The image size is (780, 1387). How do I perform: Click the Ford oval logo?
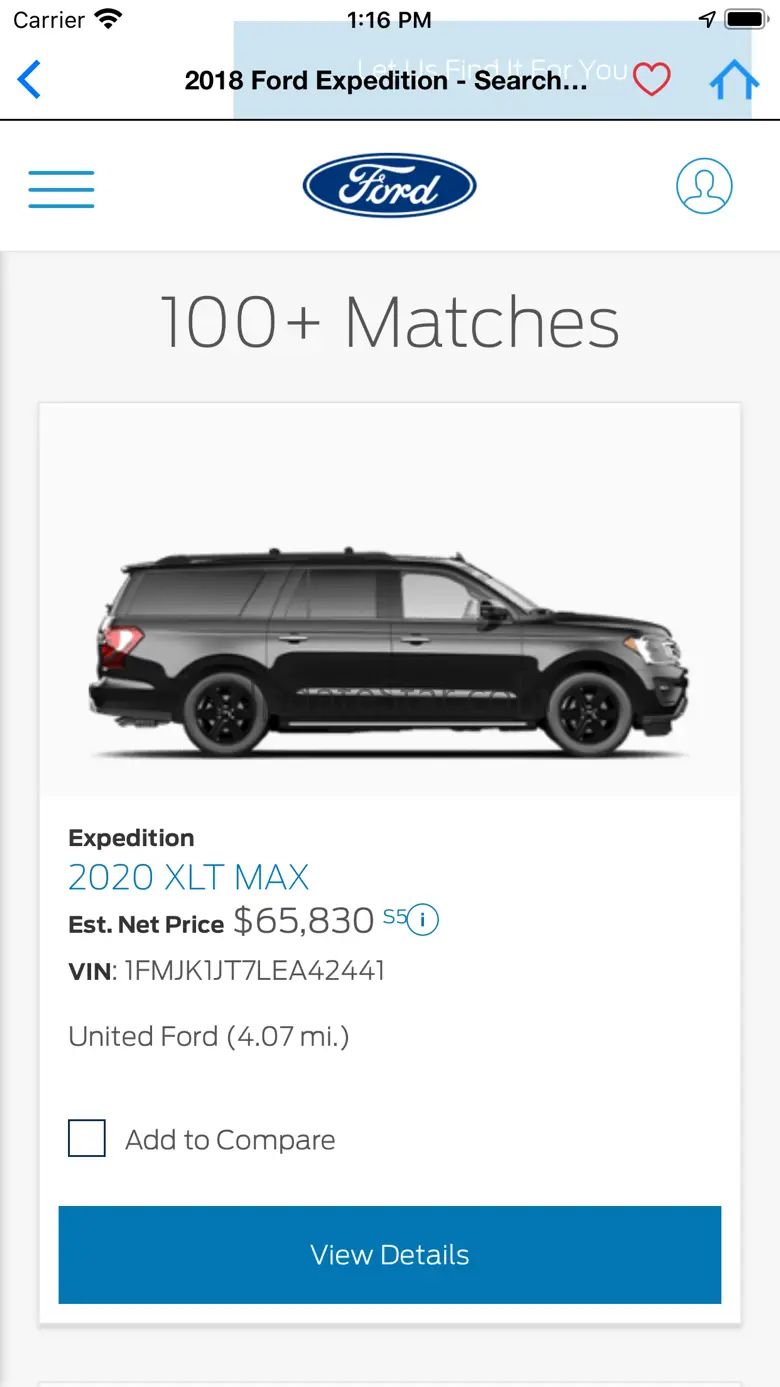coord(389,186)
